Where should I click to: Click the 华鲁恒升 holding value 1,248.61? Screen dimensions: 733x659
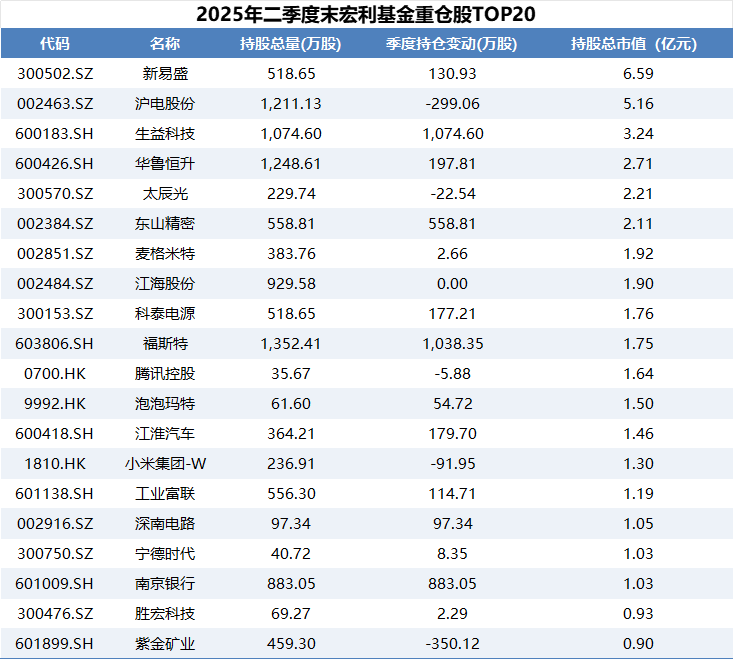(x=292, y=163)
